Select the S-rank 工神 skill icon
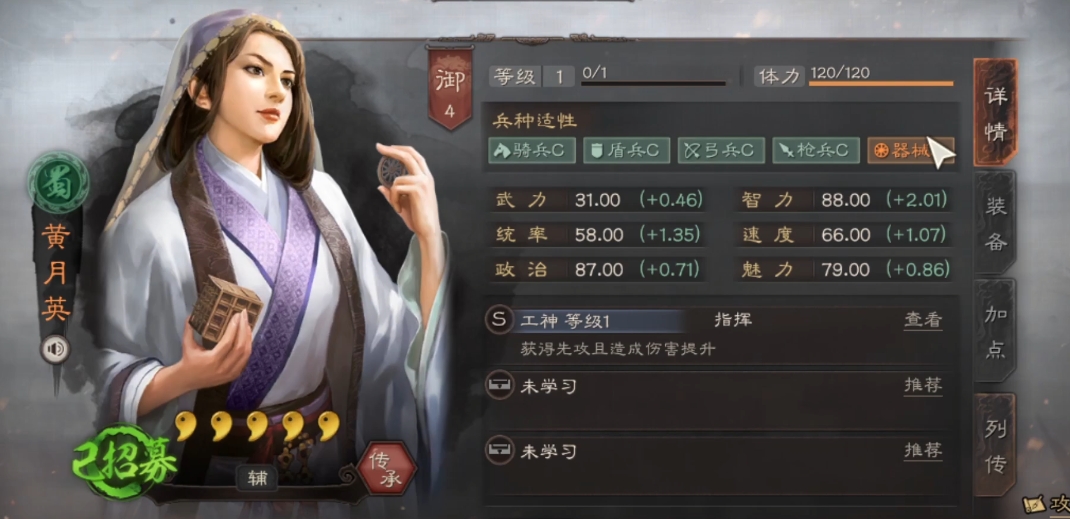The height and width of the screenshot is (519, 1070). (499, 320)
